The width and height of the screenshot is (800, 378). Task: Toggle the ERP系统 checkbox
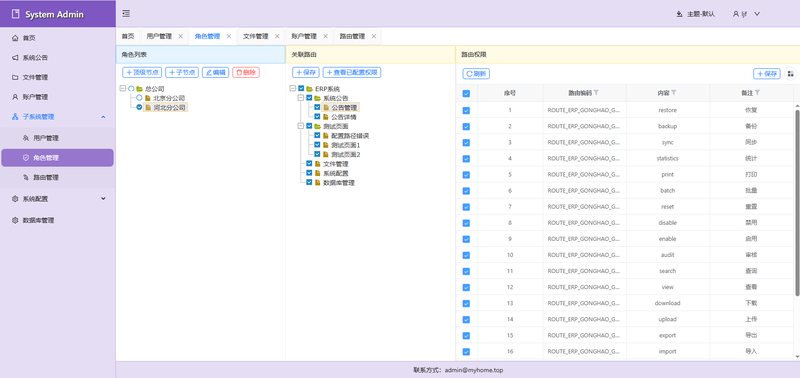tap(301, 89)
